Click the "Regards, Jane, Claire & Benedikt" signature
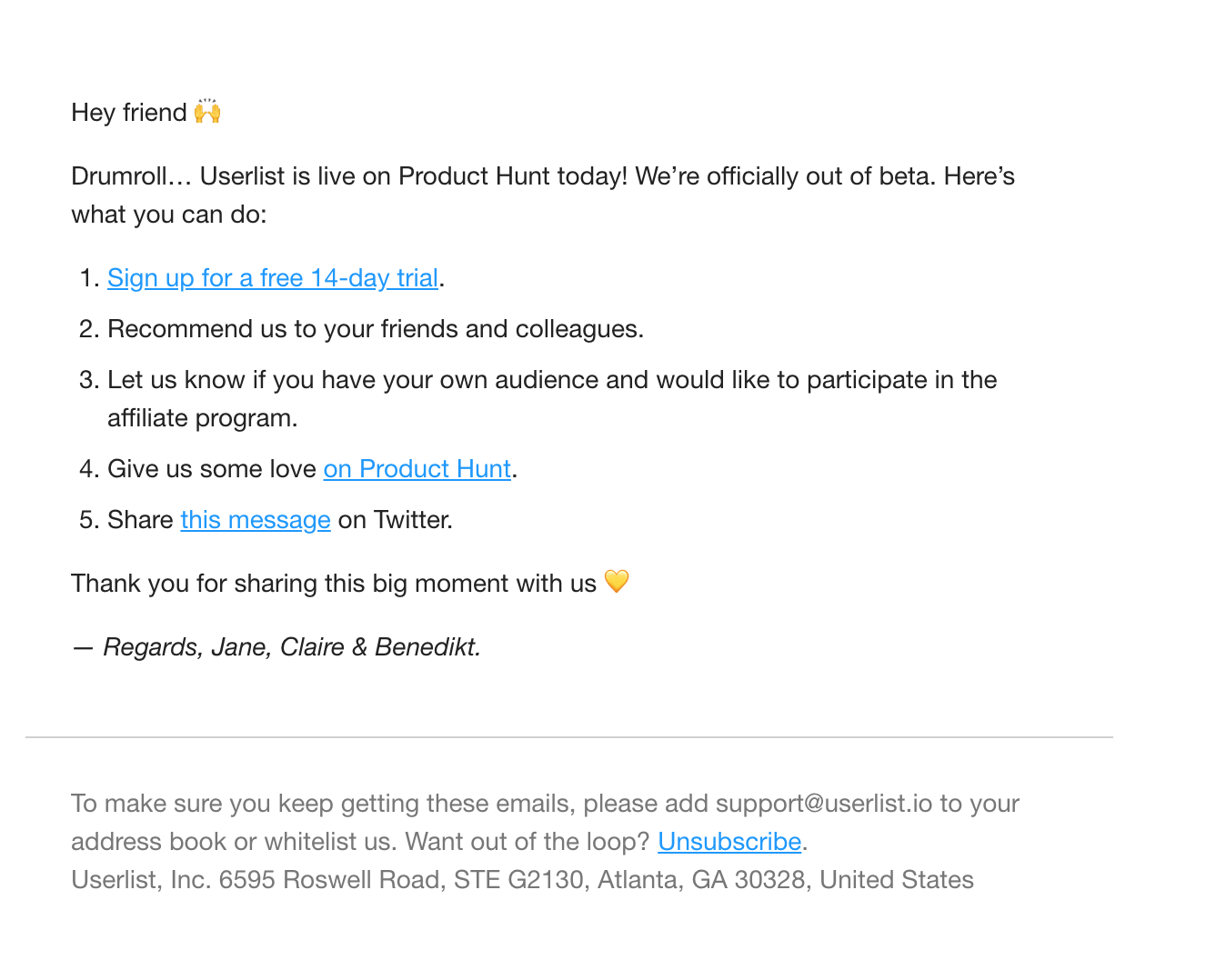 291,647
